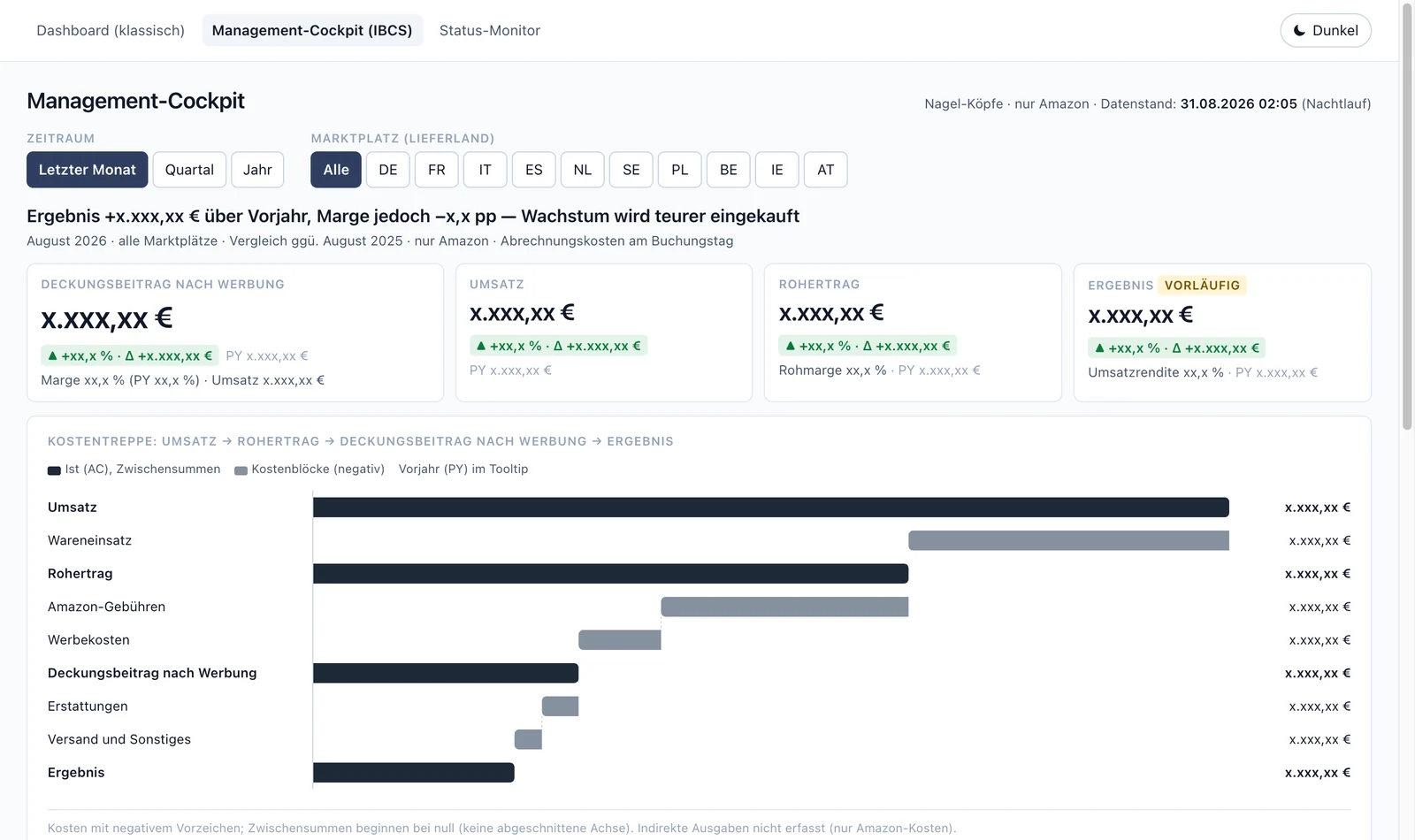Viewport: 1415px width, 840px height.
Task: Filter by marketplace FR
Action: [x=437, y=170]
